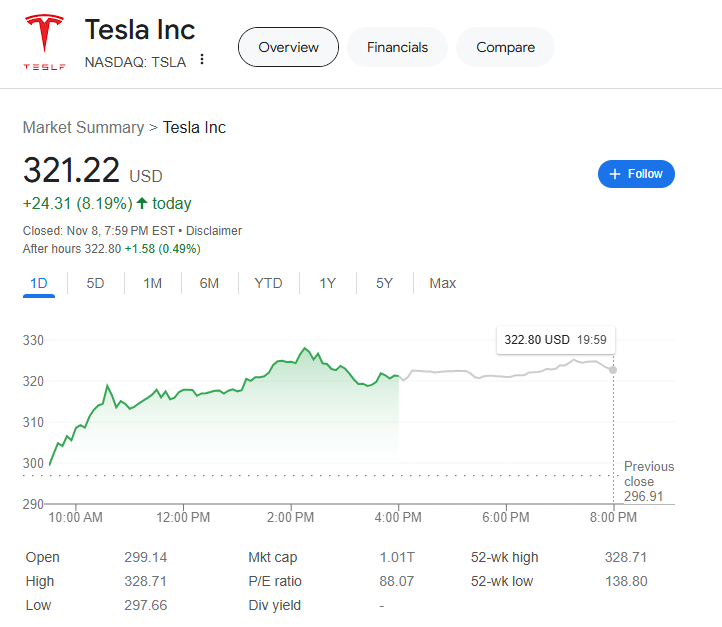The width and height of the screenshot is (722, 627).
Task: Click the plus Follow button
Action: tap(636, 174)
